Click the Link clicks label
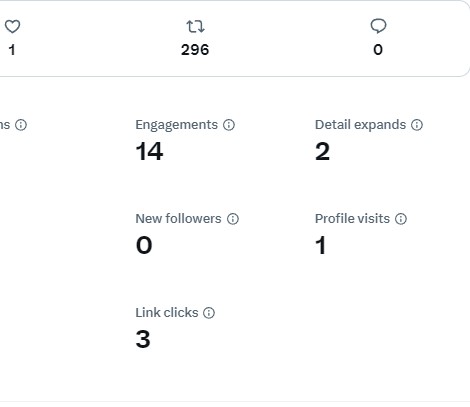 (167, 313)
